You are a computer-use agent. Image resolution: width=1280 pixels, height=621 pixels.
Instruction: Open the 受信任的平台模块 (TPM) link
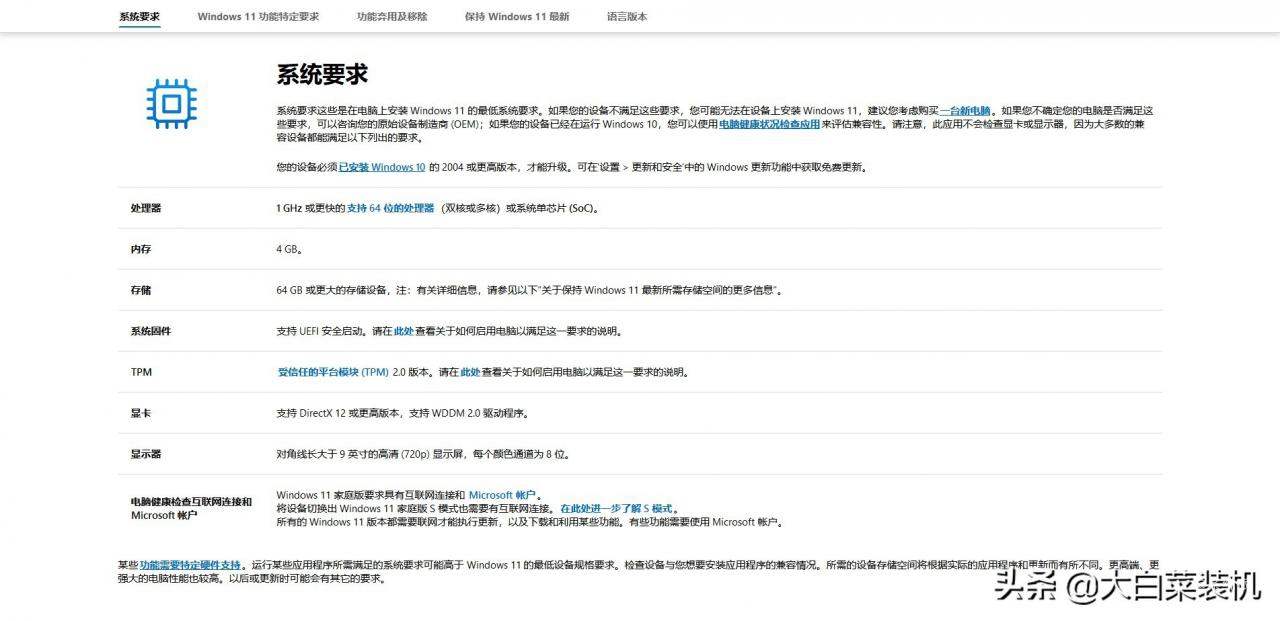tap(333, 372)
